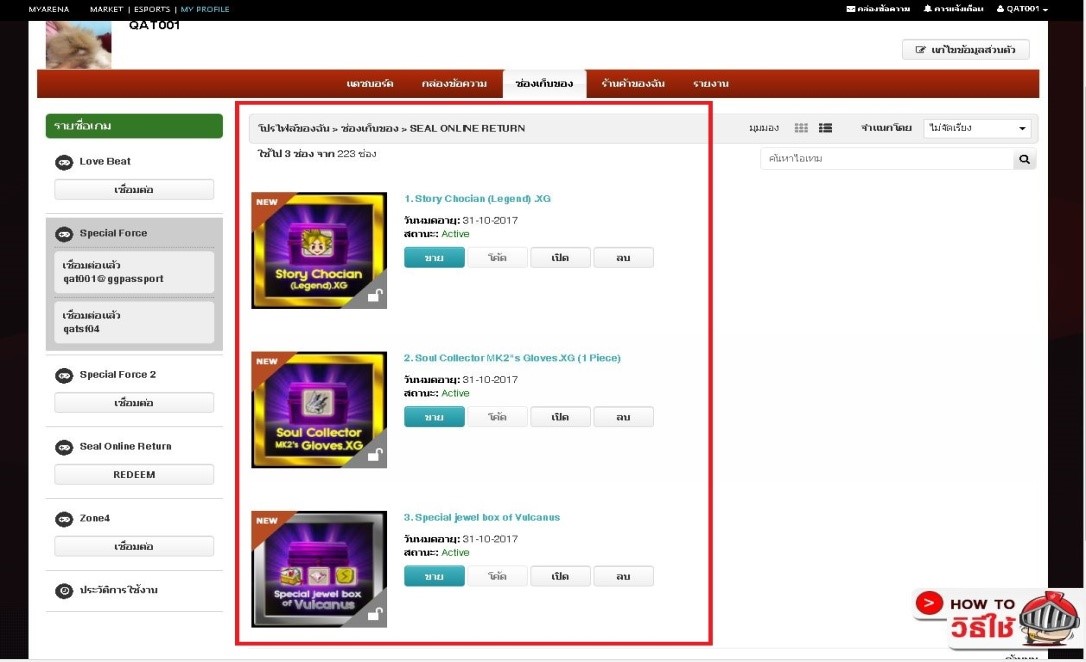Click the Special Force 2 game icon
This screenshot has width=1086, height=662.
coord(63,375)
